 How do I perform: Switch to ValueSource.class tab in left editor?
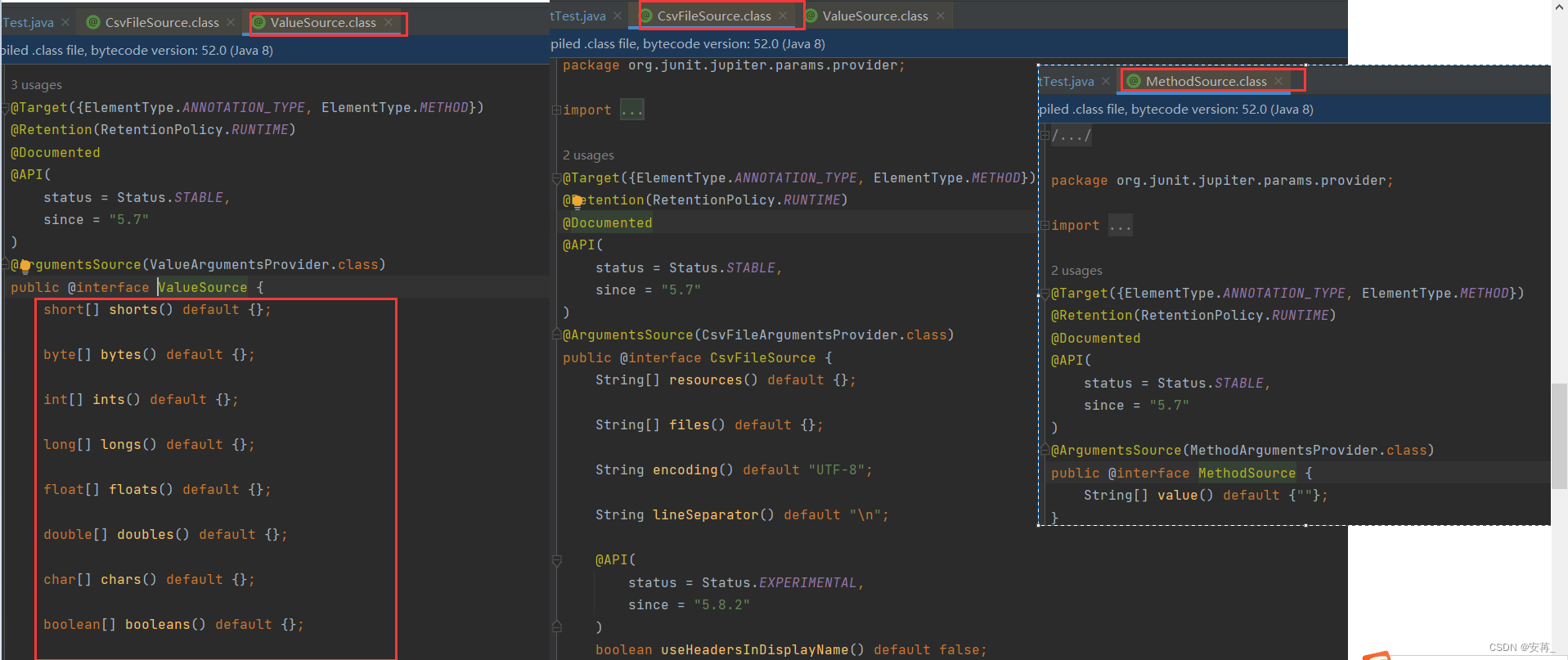pyautogui.click(x=323, y=23)
